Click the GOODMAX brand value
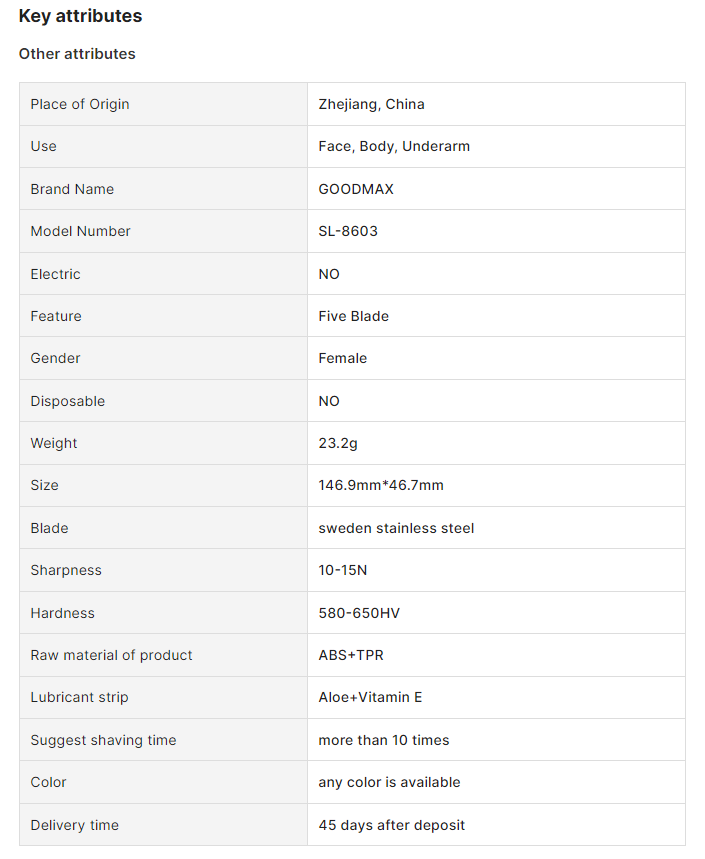The image size is (705, 859). pos(356,189)
